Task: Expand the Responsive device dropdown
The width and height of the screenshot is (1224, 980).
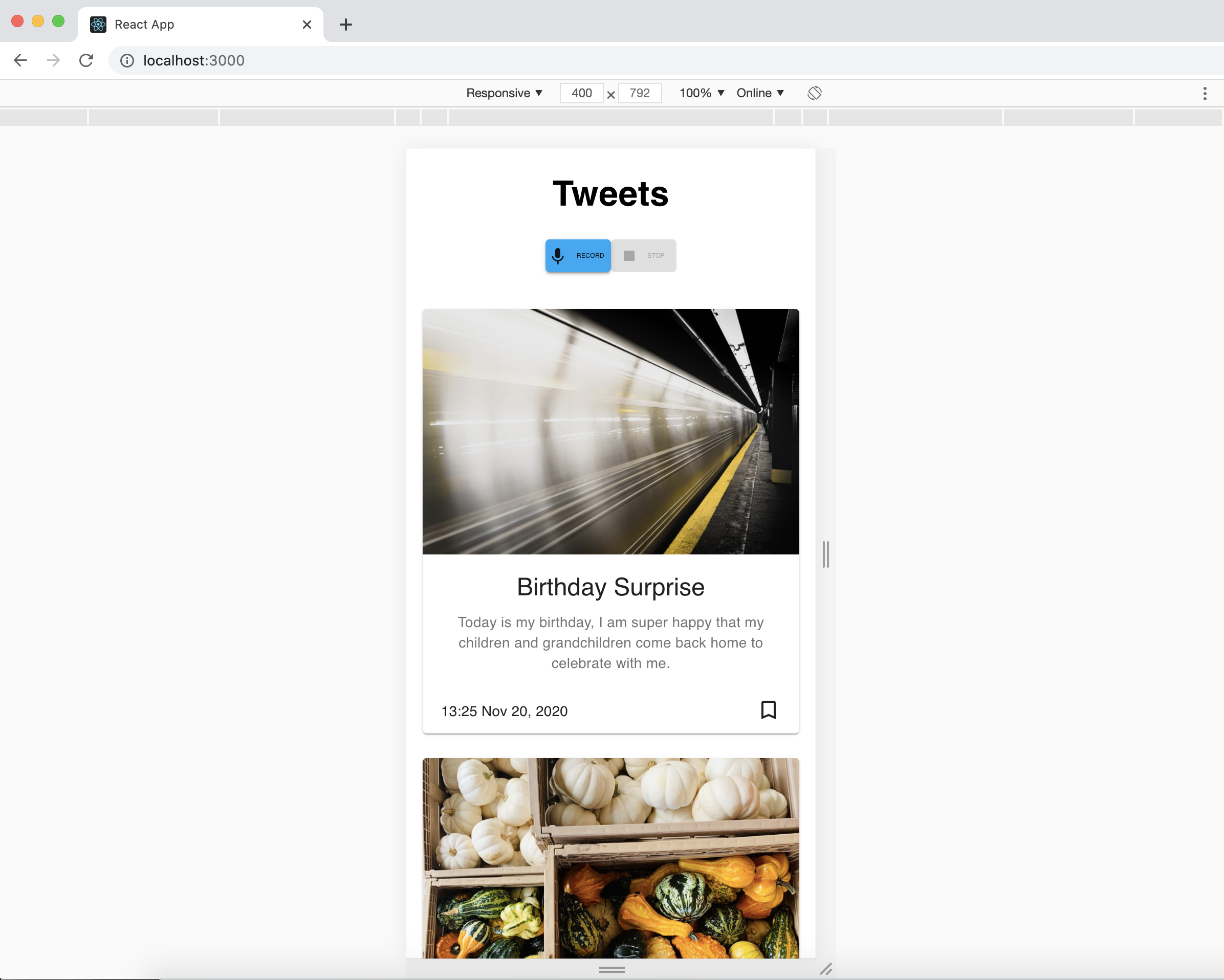Action: click(504, 93)
